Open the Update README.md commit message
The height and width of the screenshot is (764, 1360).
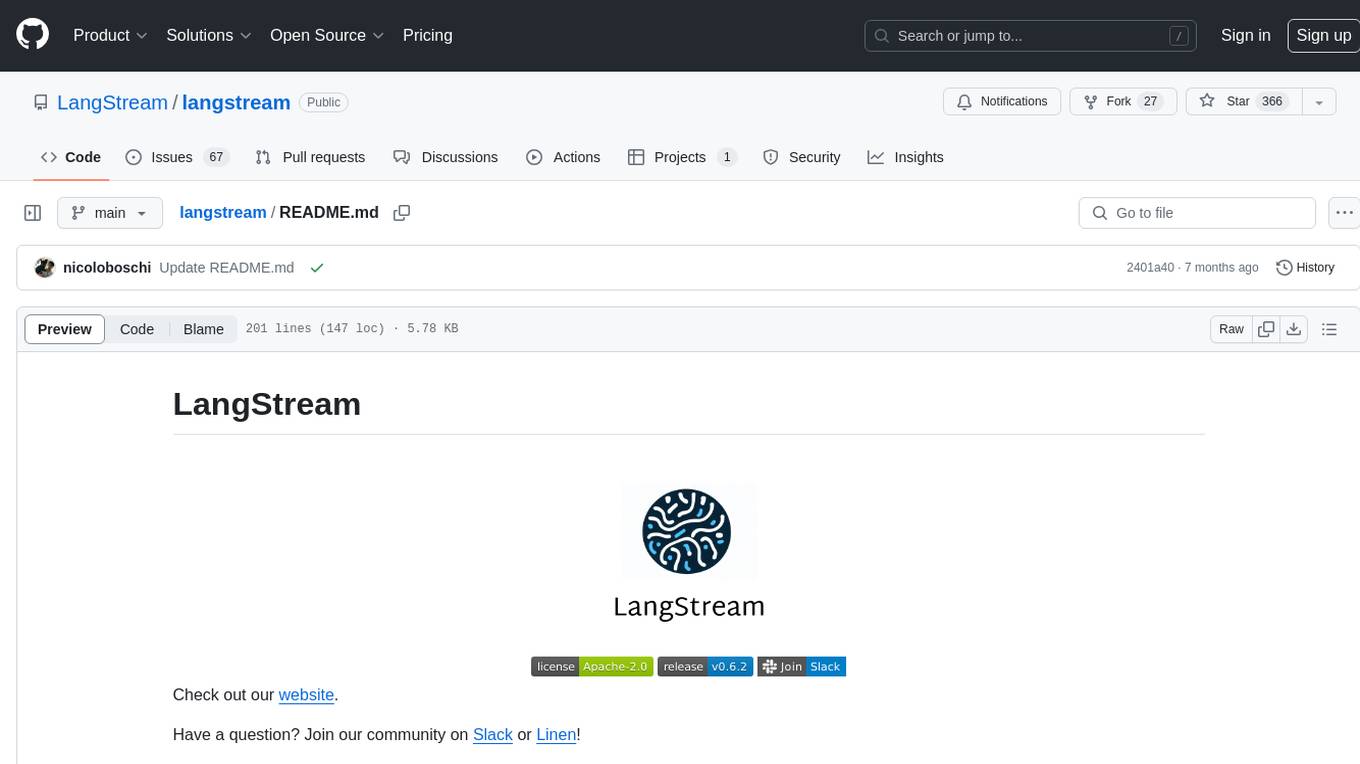point(227,268)
